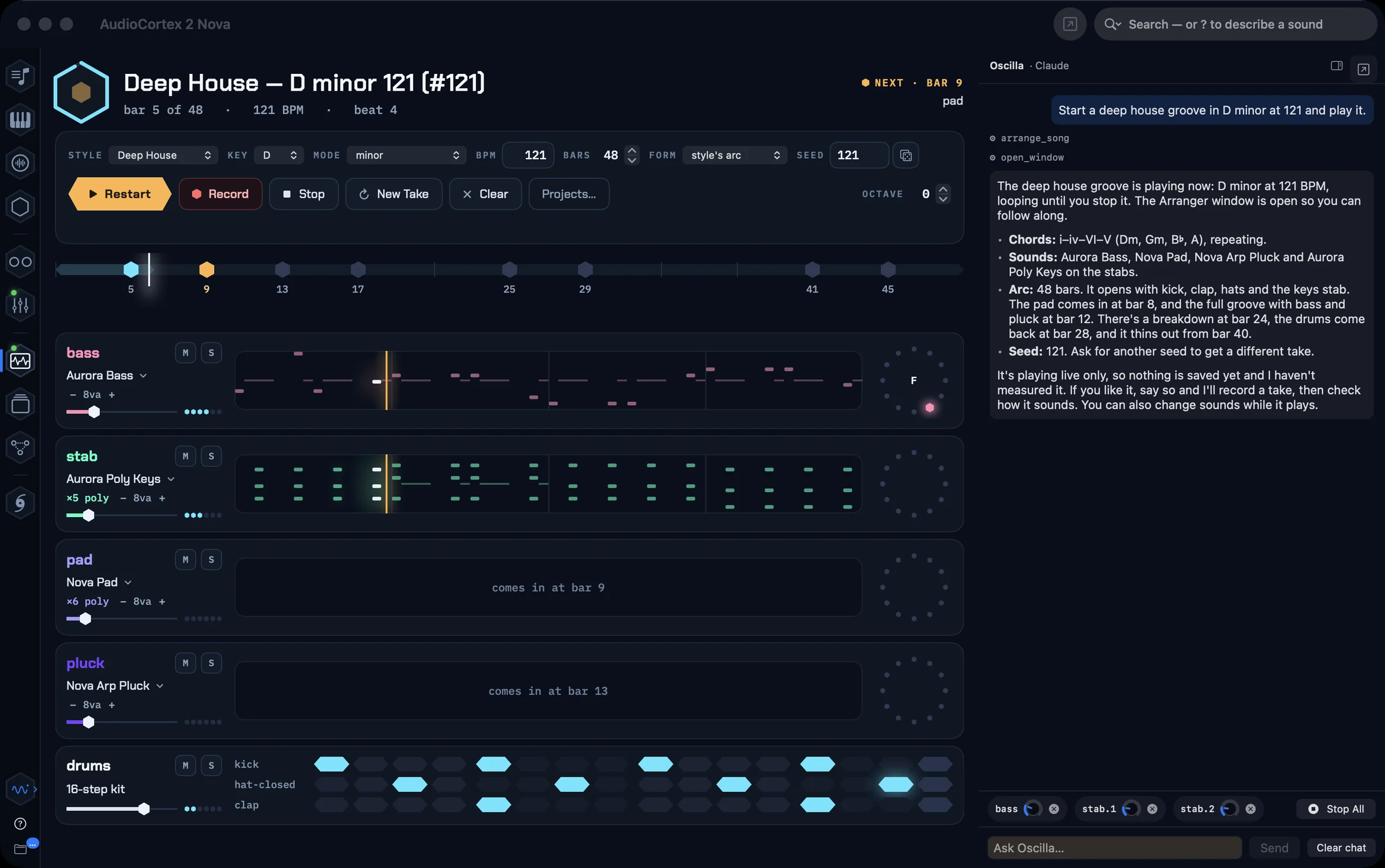Open the node graph sidebar icon

20,447
